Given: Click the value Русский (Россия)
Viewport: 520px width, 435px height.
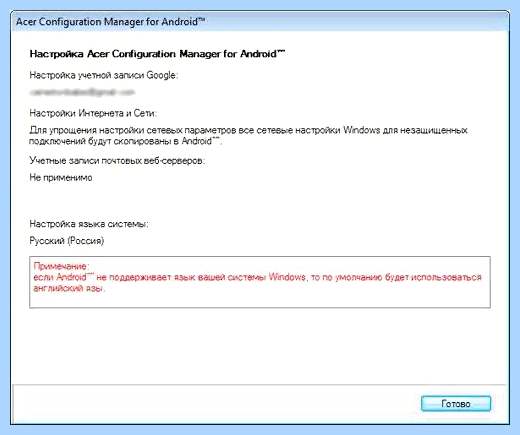Looking at the screenshot, I should (x=67, y=241).
